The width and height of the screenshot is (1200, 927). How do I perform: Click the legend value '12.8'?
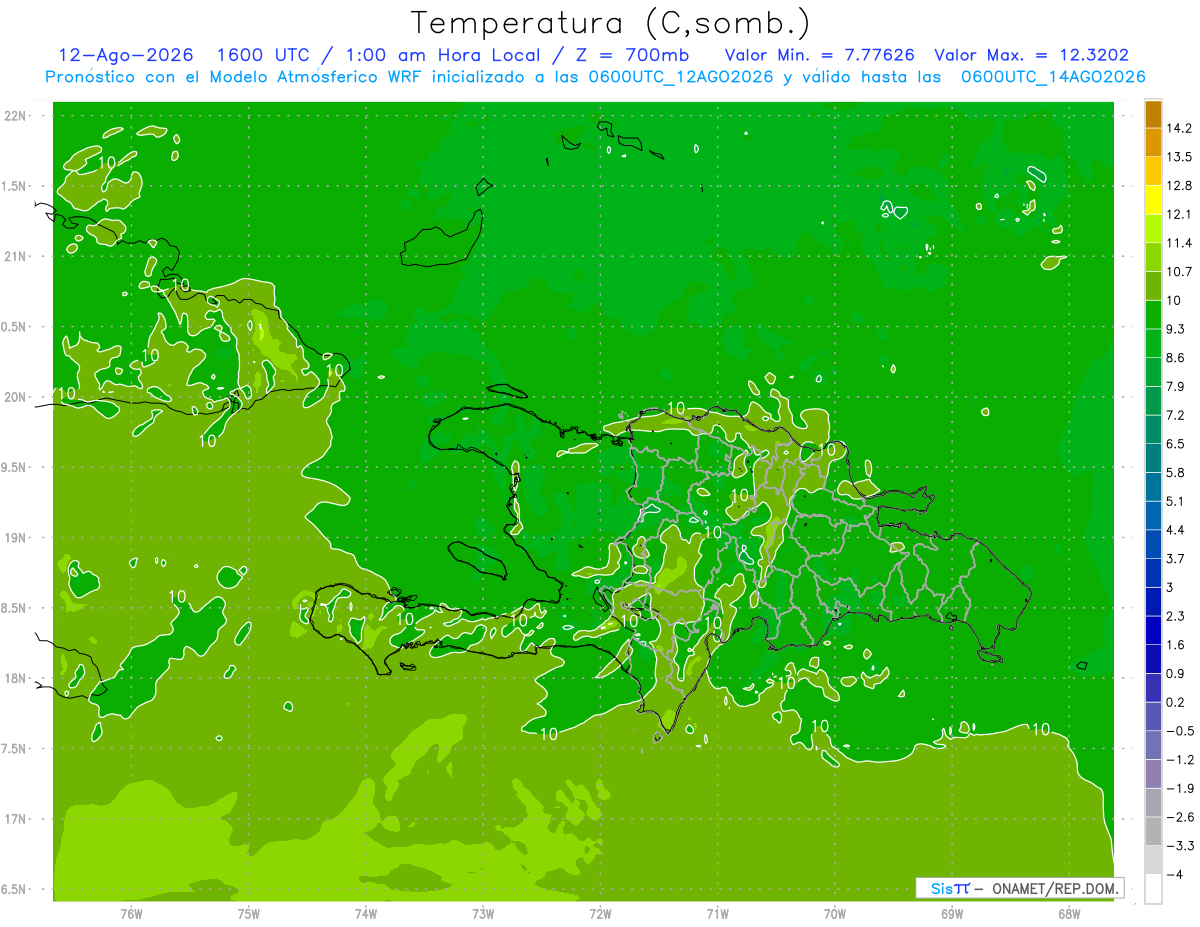[1180, 185]
